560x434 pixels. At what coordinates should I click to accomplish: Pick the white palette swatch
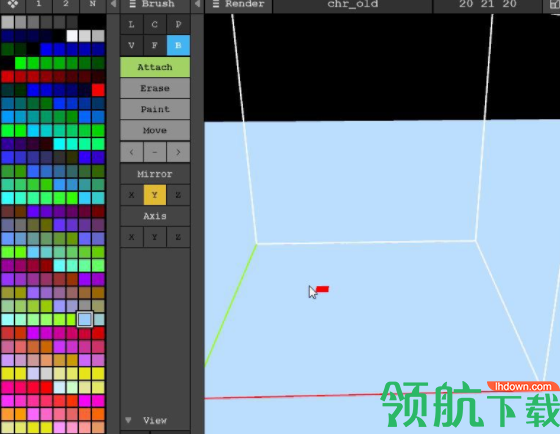coord(72,36)
